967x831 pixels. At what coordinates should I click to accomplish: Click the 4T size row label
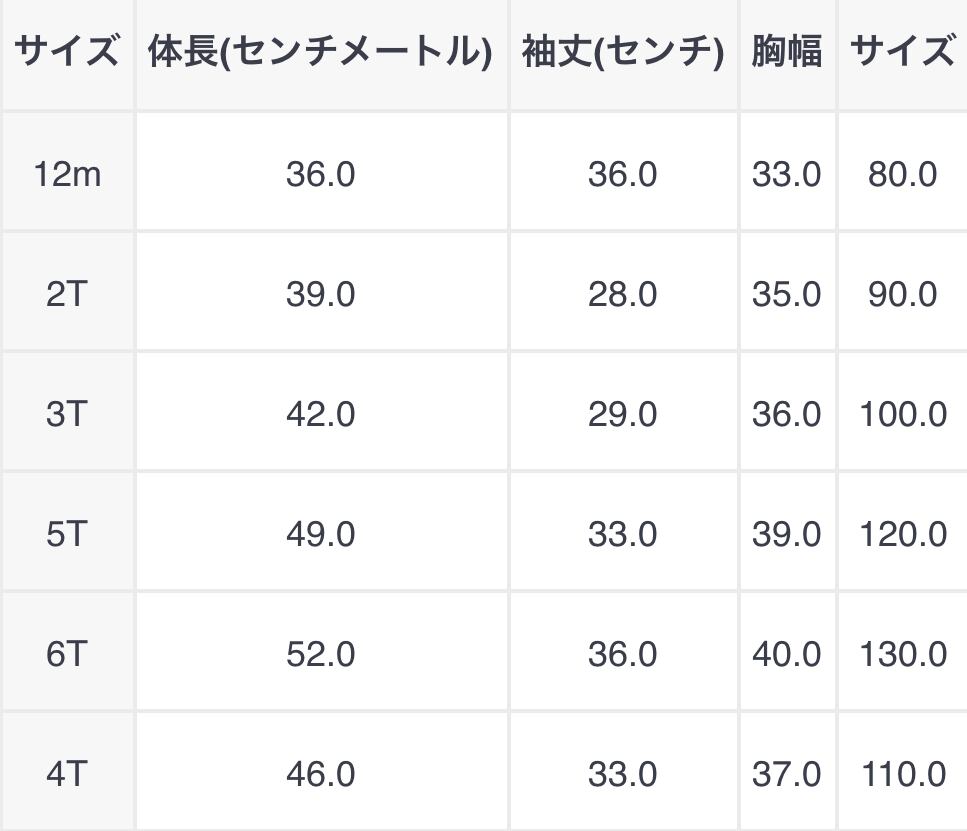pos(67,774)
